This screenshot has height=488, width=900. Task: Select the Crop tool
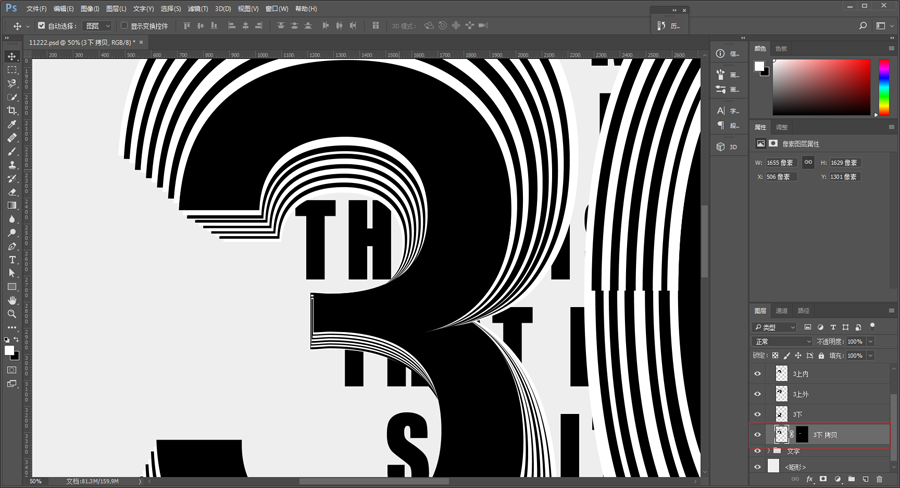pos(11,110)
